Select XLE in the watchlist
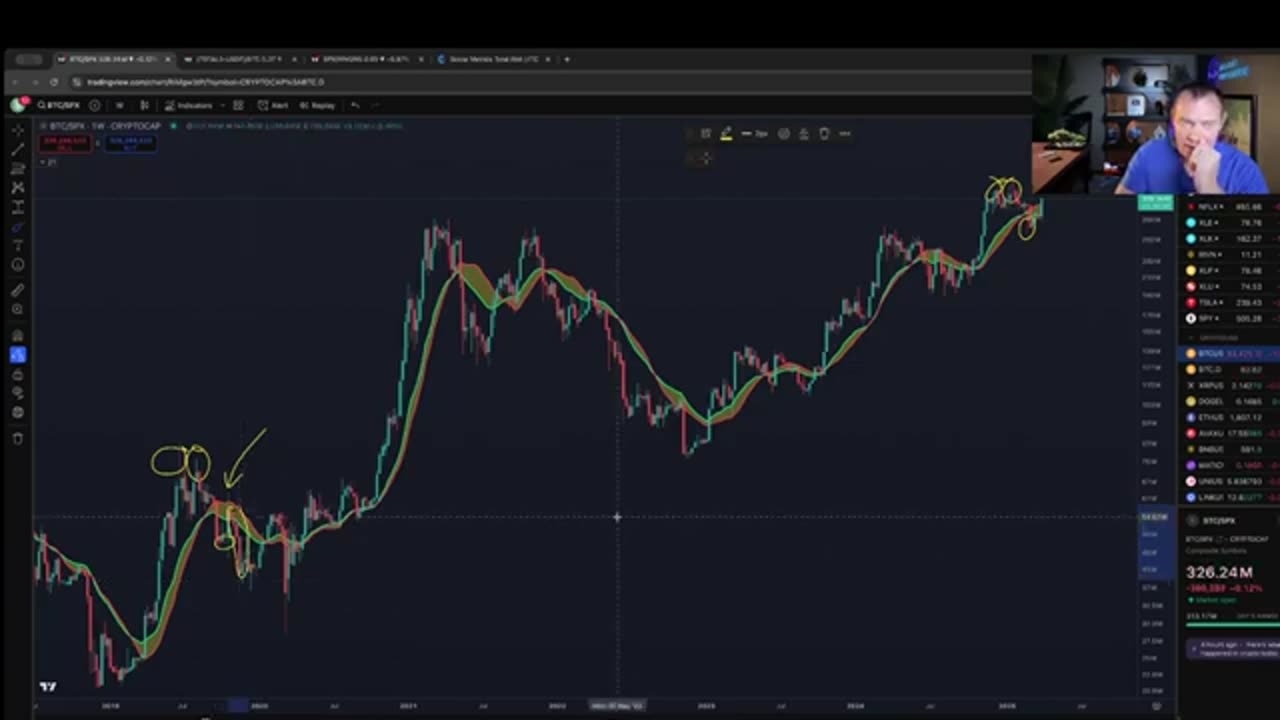Screen dimensions: 1280x720 tap(1230, 222)
